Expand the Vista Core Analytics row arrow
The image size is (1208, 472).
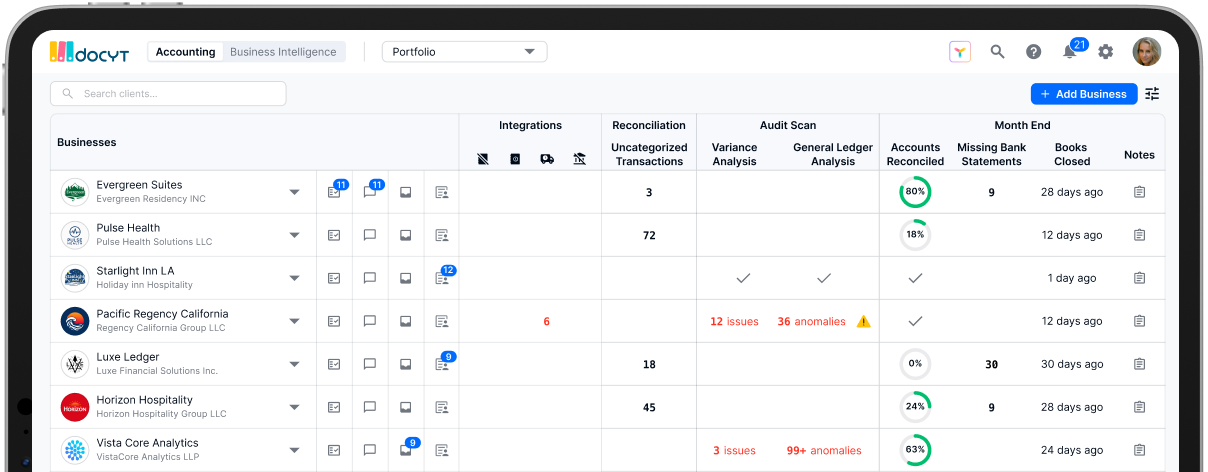click(x=294, y=450)
